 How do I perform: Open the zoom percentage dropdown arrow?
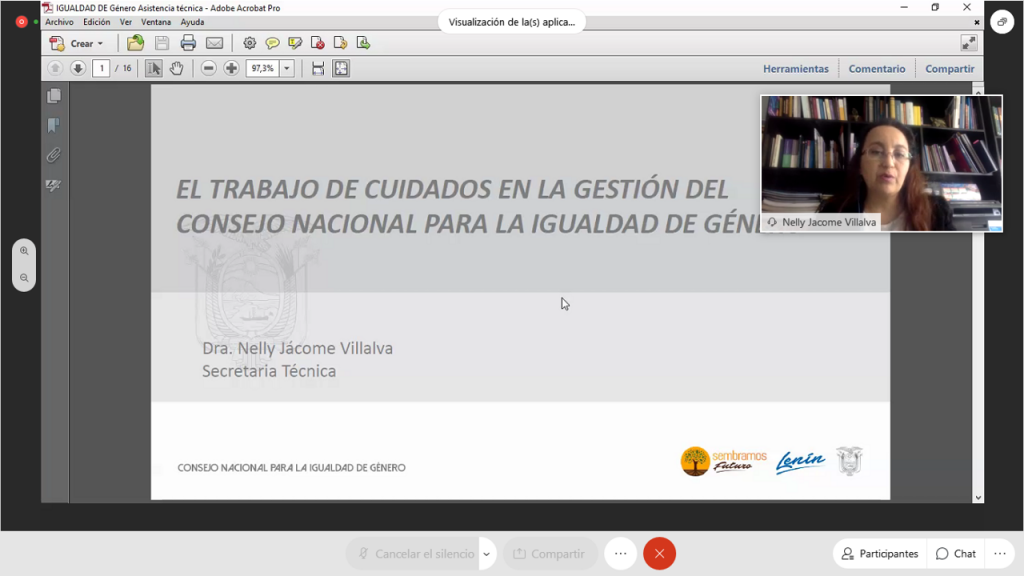pyautogui.click(x=287, y=68)
